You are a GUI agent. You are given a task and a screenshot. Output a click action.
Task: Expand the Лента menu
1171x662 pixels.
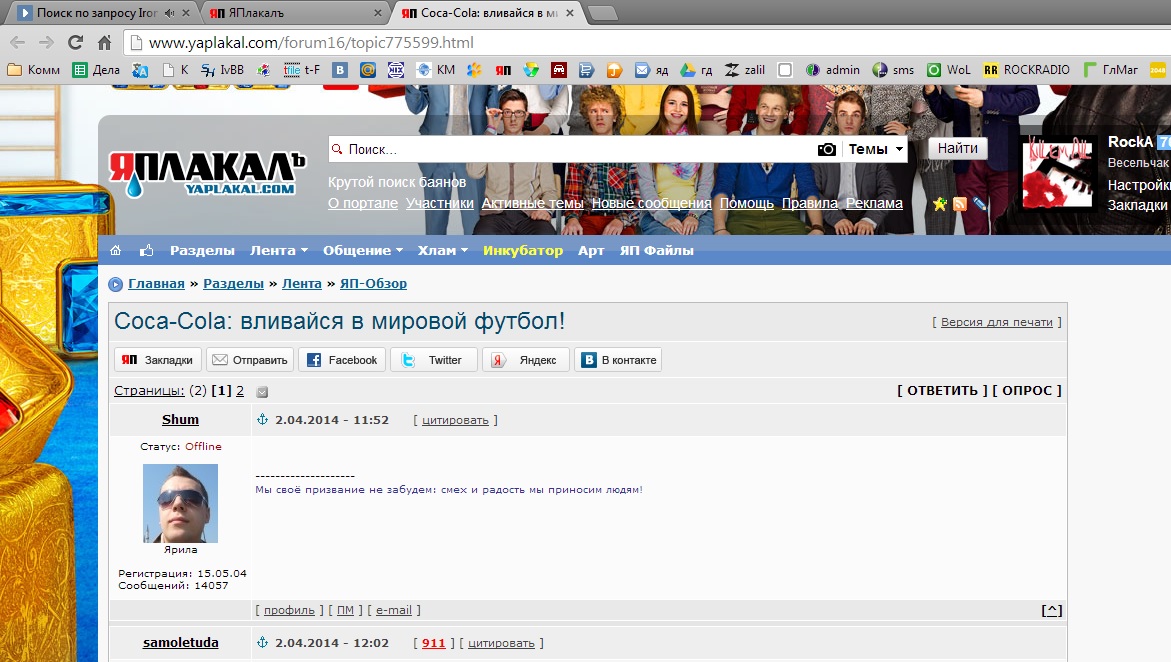pyautogui.click(x=279, y=250)
